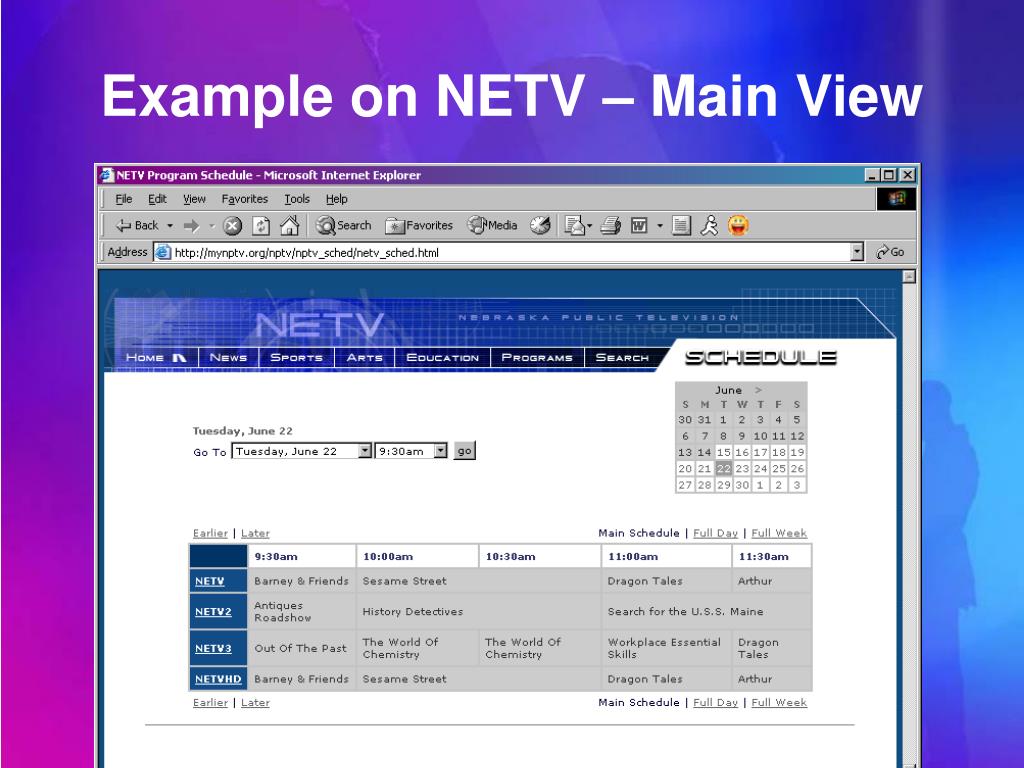Viewport: 1024px width, 768px height.
Task: Open the NETVHD channel link
Action: (218, 679)
